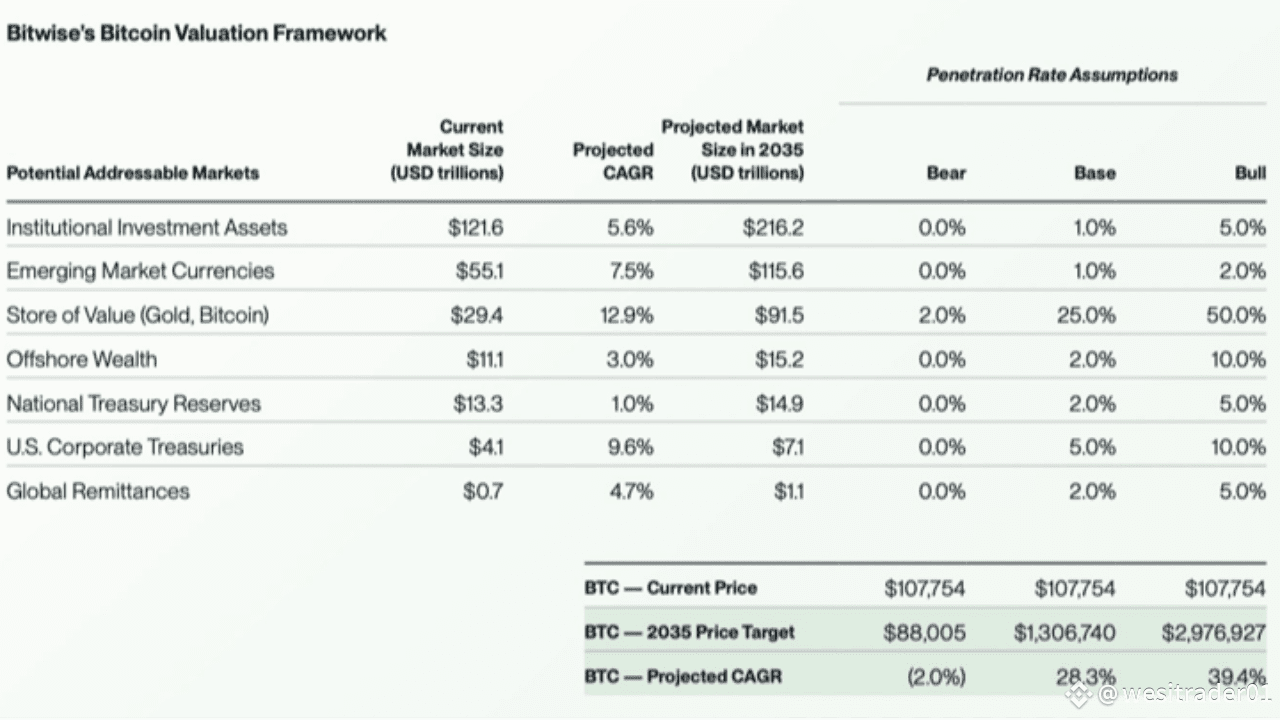Click the Bear column header
The image size is (1280, 720).
(946, 173)
